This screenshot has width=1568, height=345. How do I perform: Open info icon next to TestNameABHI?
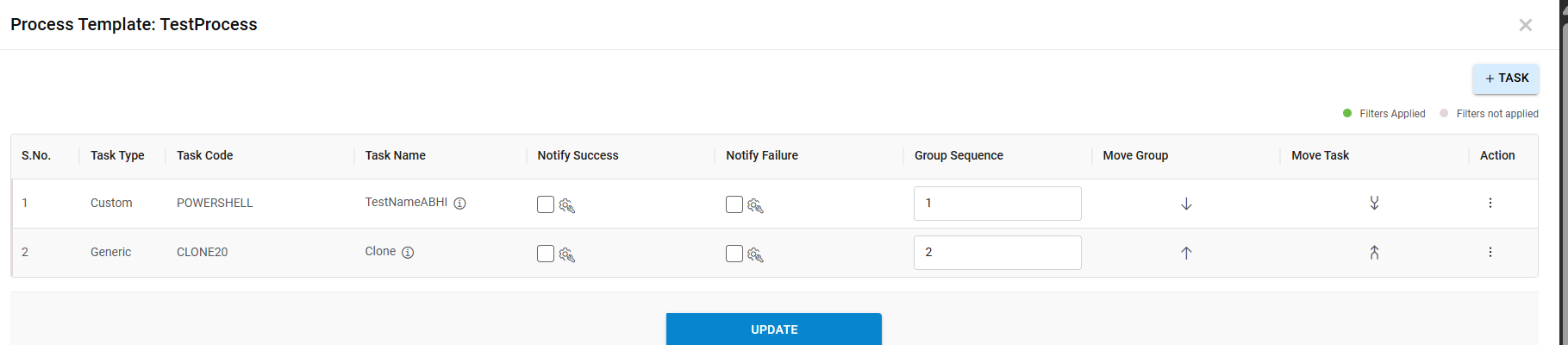[x=460, y=204]
